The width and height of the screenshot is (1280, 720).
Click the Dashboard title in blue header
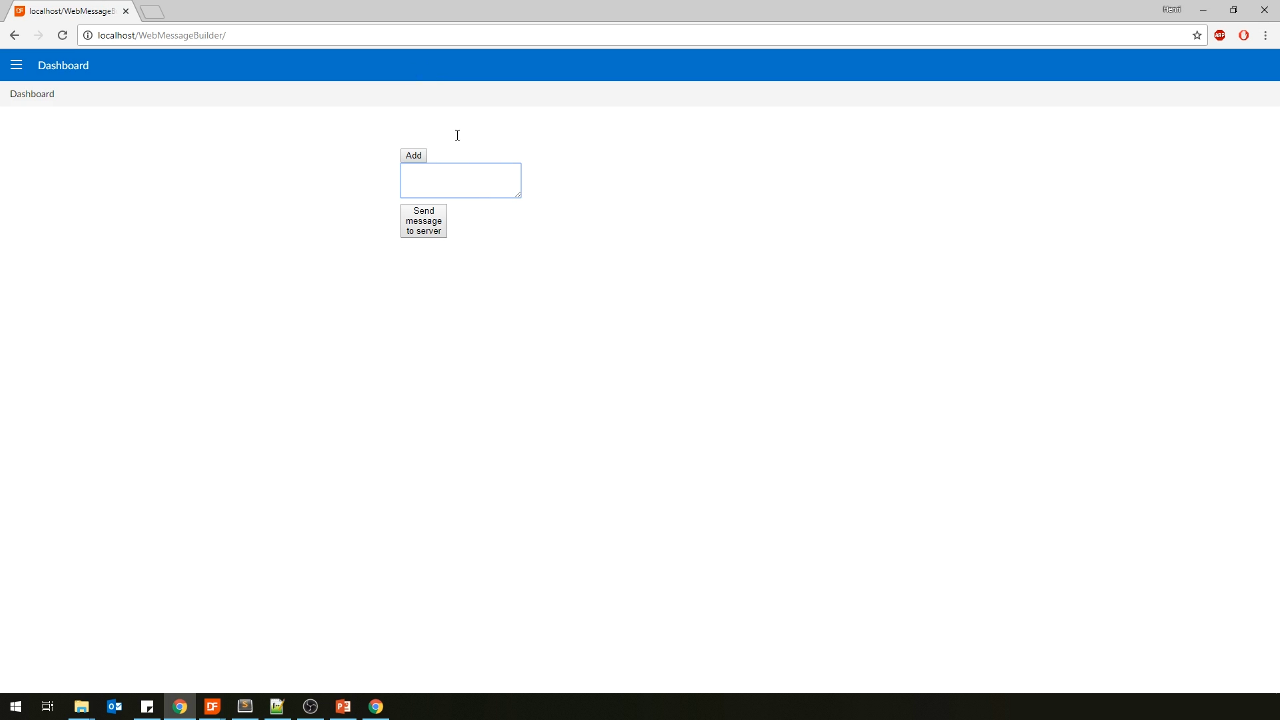(x=63, y=65)
